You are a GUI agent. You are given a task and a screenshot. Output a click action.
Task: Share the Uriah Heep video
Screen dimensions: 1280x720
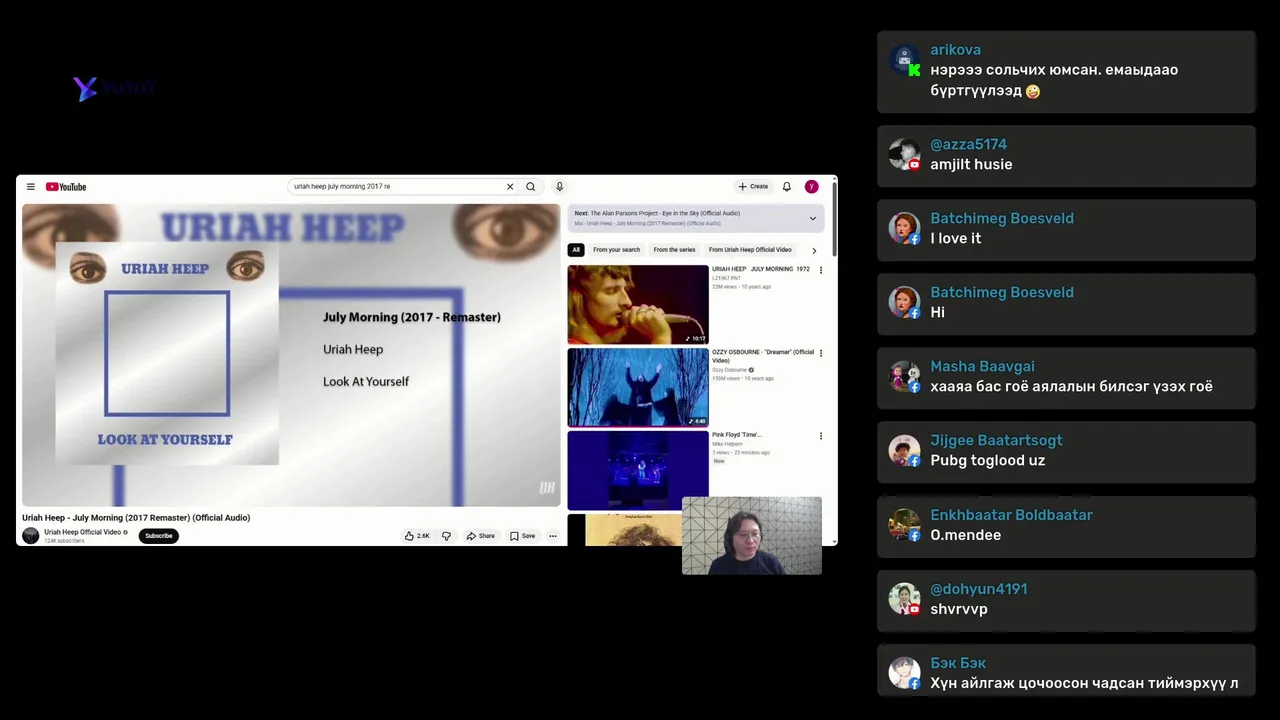tap(481, 536)
